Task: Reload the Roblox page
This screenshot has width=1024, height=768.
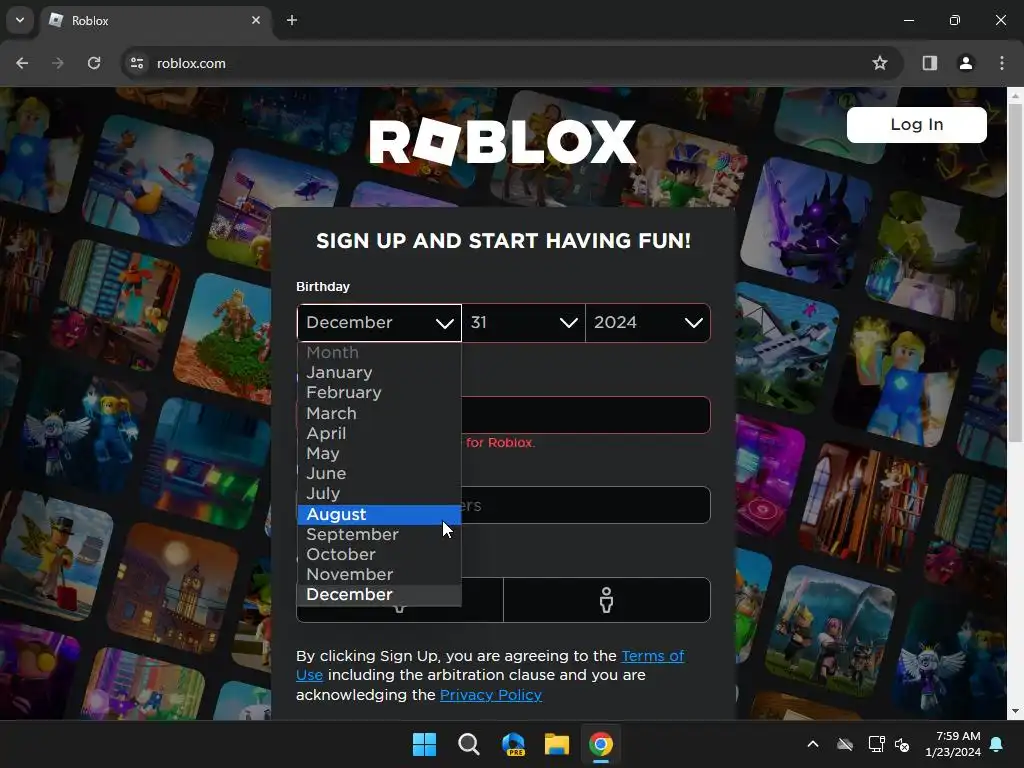Action: 94,63
